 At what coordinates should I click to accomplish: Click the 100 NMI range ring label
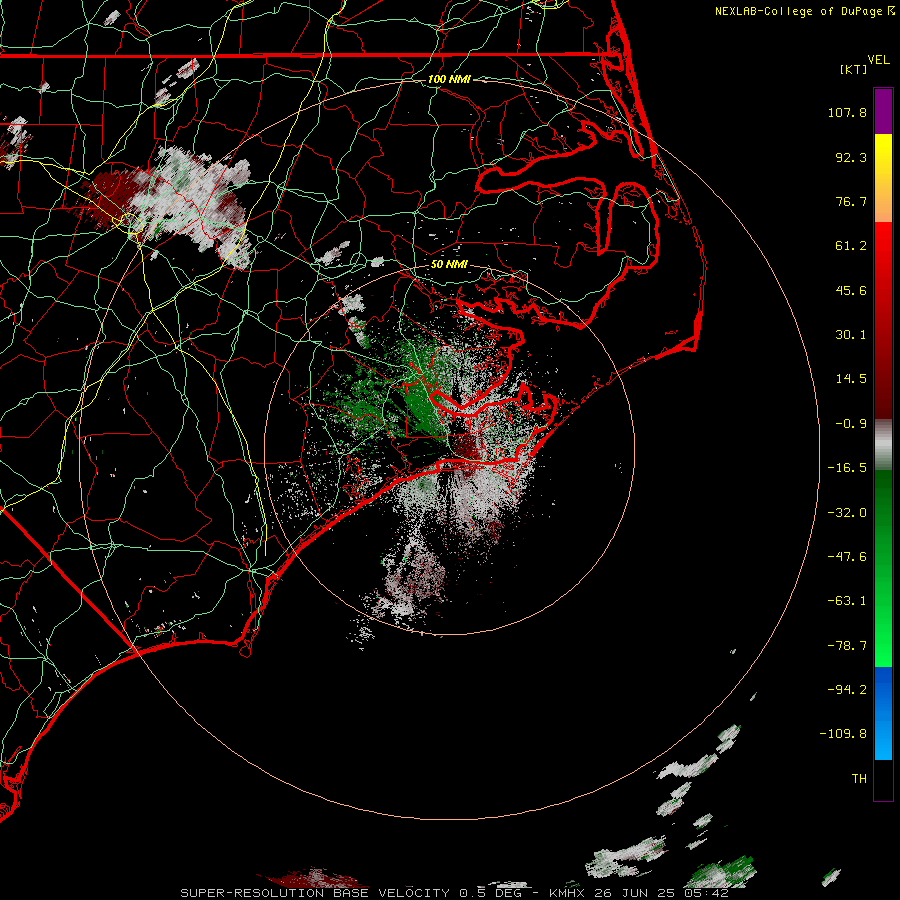point(449,79)
